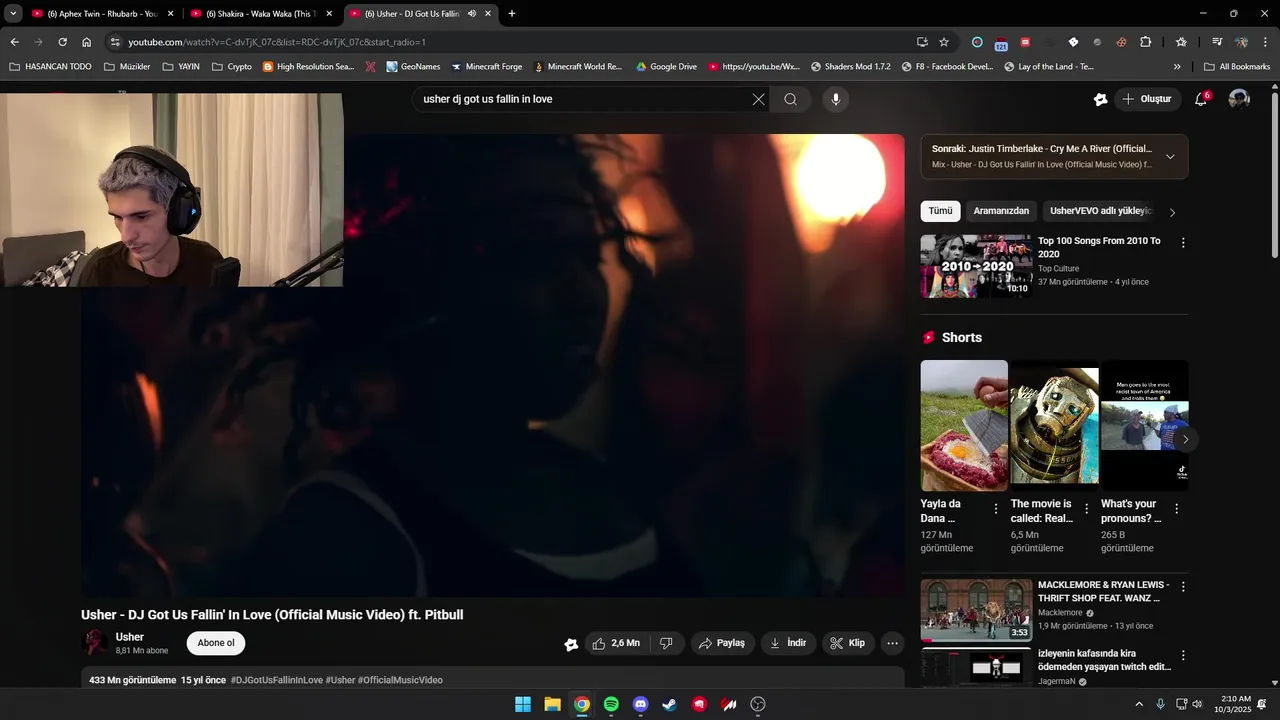1280x720 pixels.
Task: Open the Google Drive bookmark
Action: pos(666,67)
